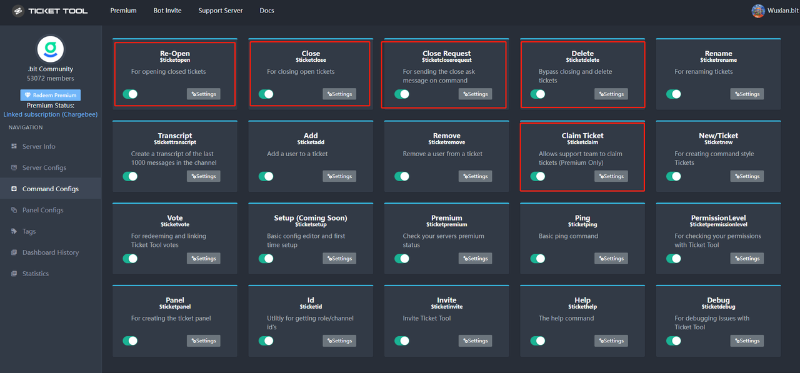The image size is (800, 373).
Task: Click the Ticket Tool logo icon
Action: pyautogui.click(x=18, y=11)
